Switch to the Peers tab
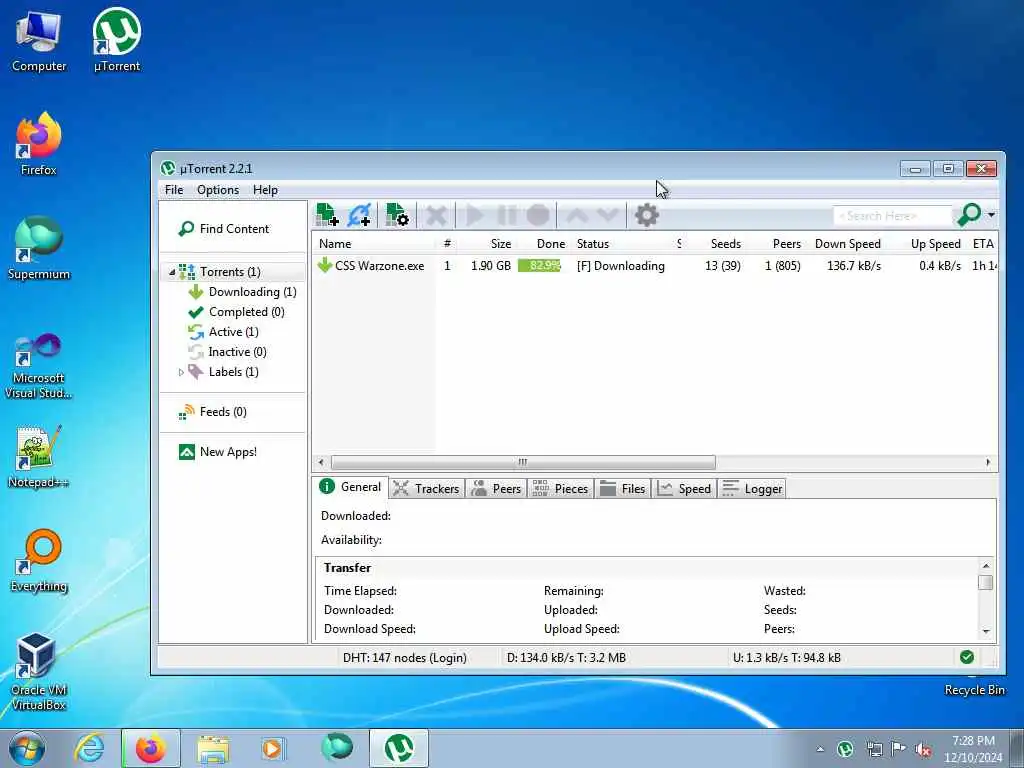1024x768 pixels. pyautogui.click(x=496, y=489)
